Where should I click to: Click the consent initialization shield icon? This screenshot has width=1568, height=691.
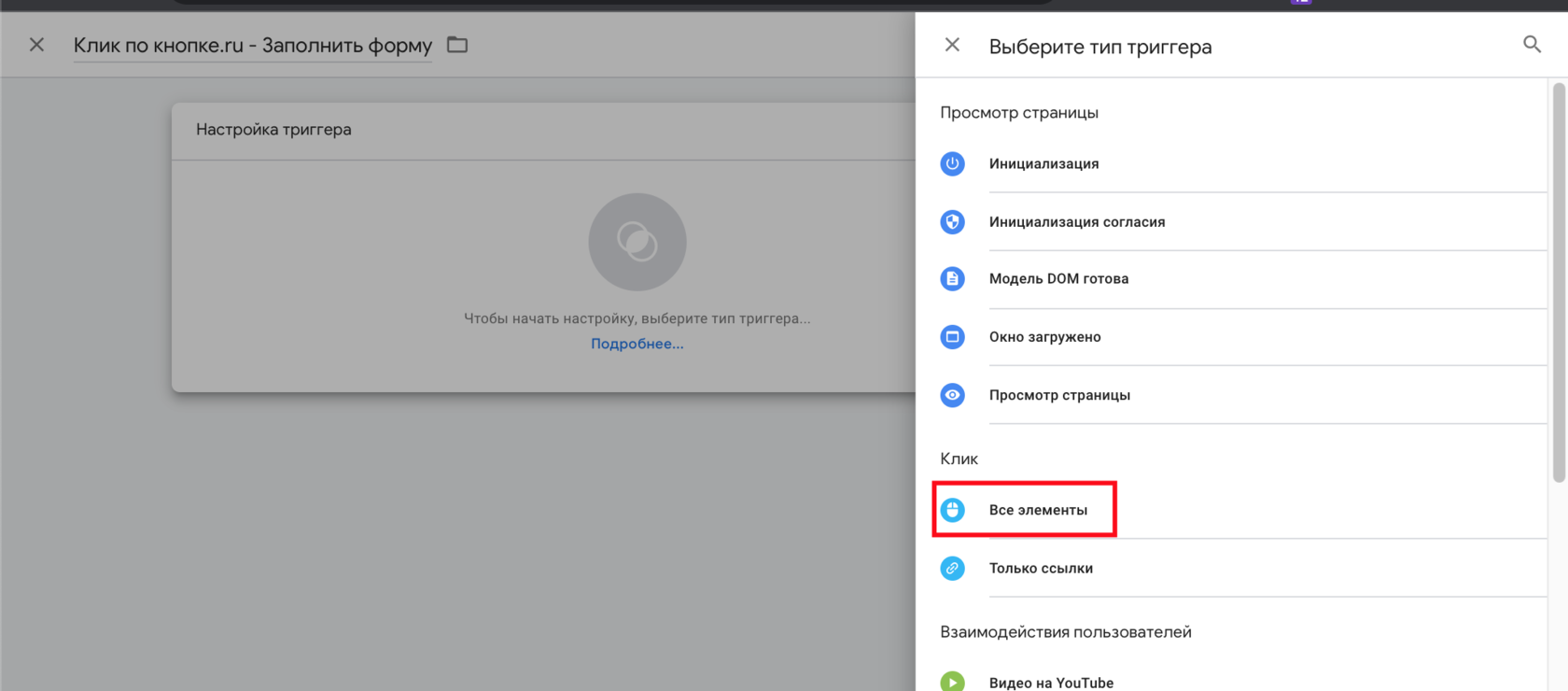click(952, 221)
